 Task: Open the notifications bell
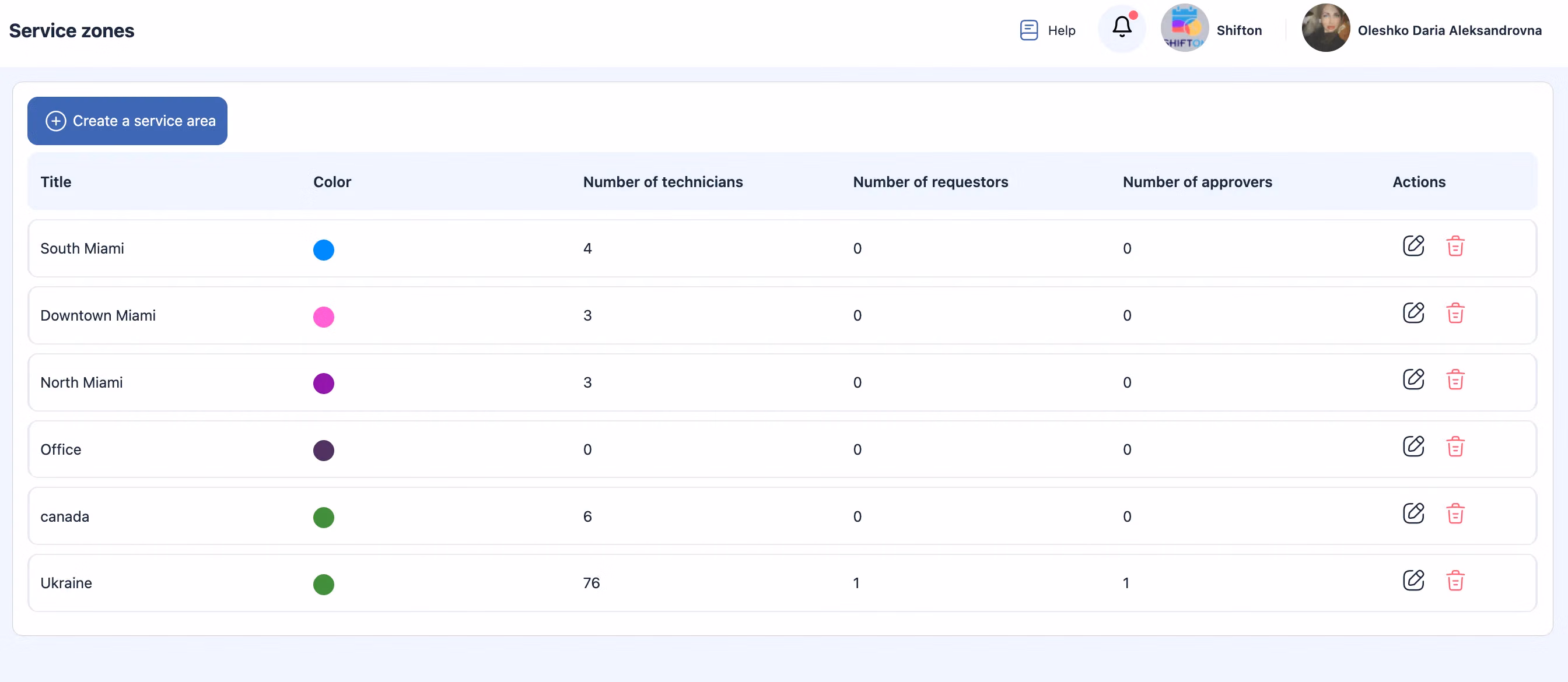[1121, 28]
